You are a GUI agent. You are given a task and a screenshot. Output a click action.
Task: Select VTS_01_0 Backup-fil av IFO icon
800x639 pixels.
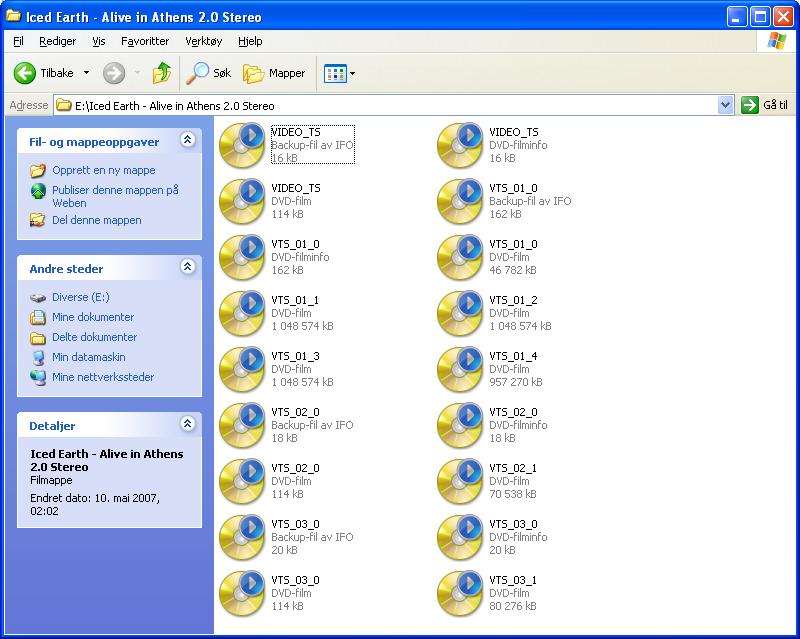[460, 202]
